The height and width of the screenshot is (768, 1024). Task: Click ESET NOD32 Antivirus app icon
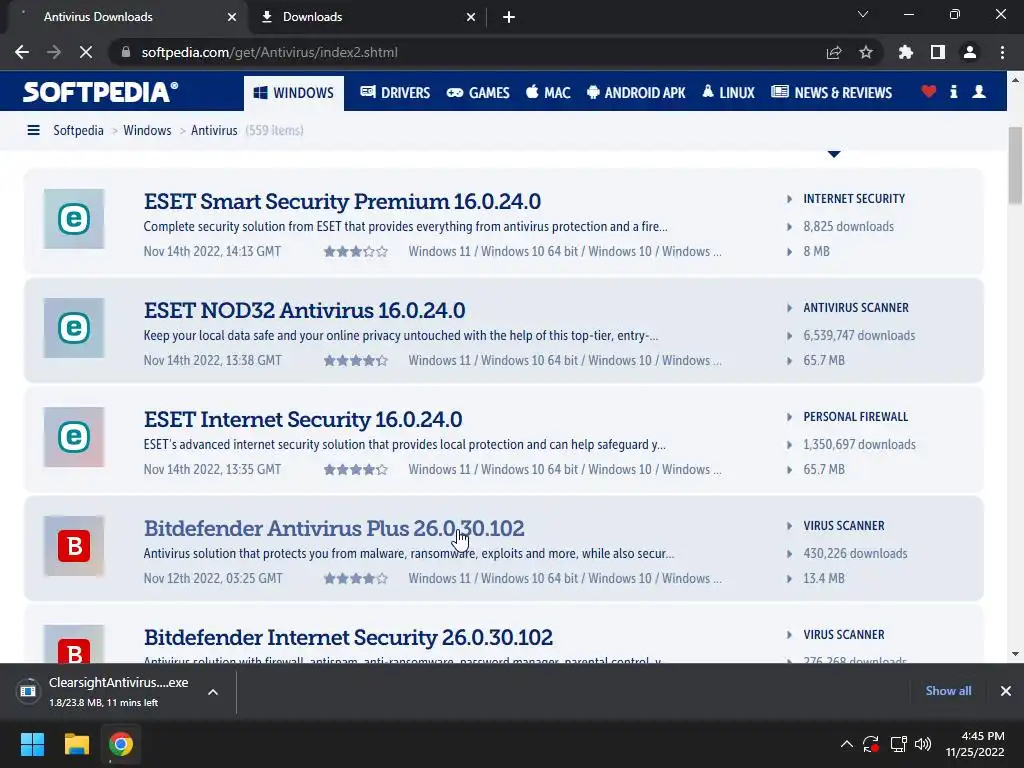[x=74, y=328]
